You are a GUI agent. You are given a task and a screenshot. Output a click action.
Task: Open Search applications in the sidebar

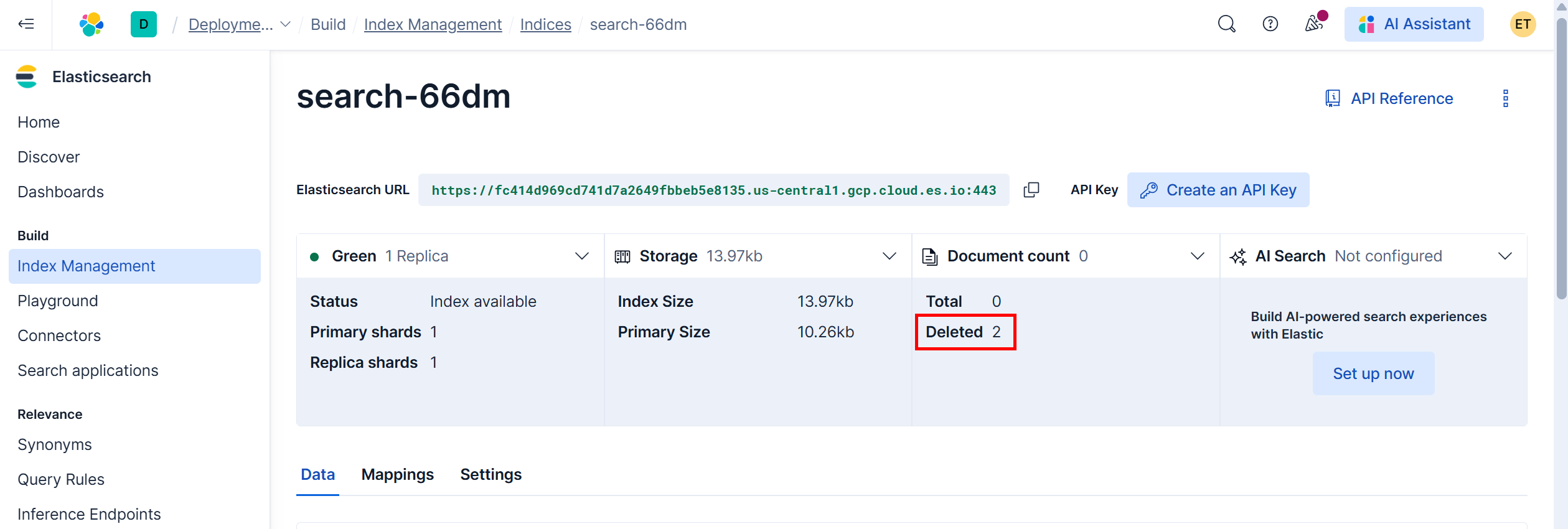tap(88, 371)
